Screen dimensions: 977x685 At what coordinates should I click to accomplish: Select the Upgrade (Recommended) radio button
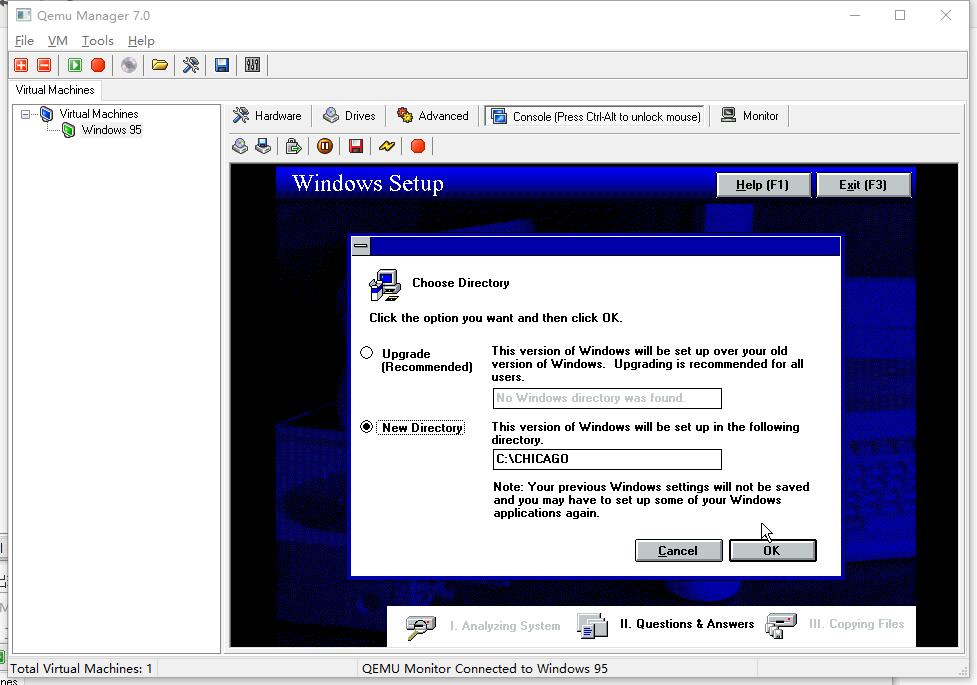click(x=366, y=353)
